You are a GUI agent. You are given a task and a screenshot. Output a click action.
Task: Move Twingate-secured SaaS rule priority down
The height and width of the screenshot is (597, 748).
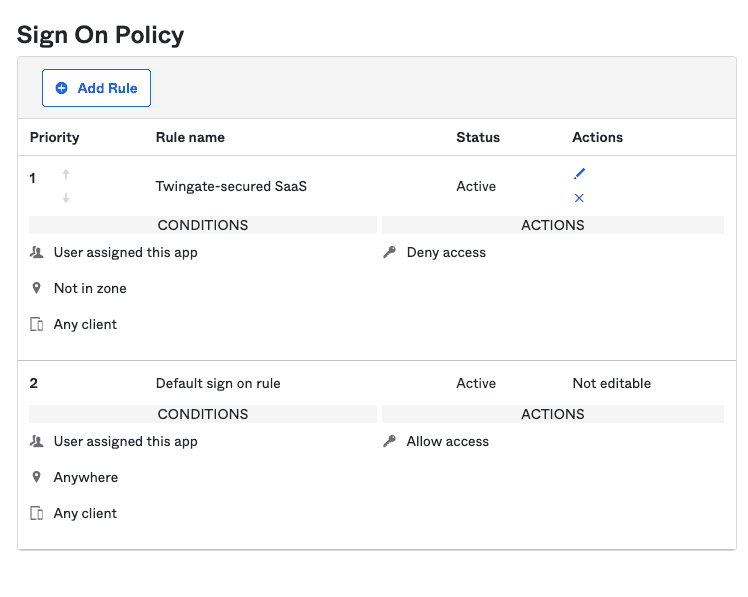pyautogui.click(x=66, y=198)
